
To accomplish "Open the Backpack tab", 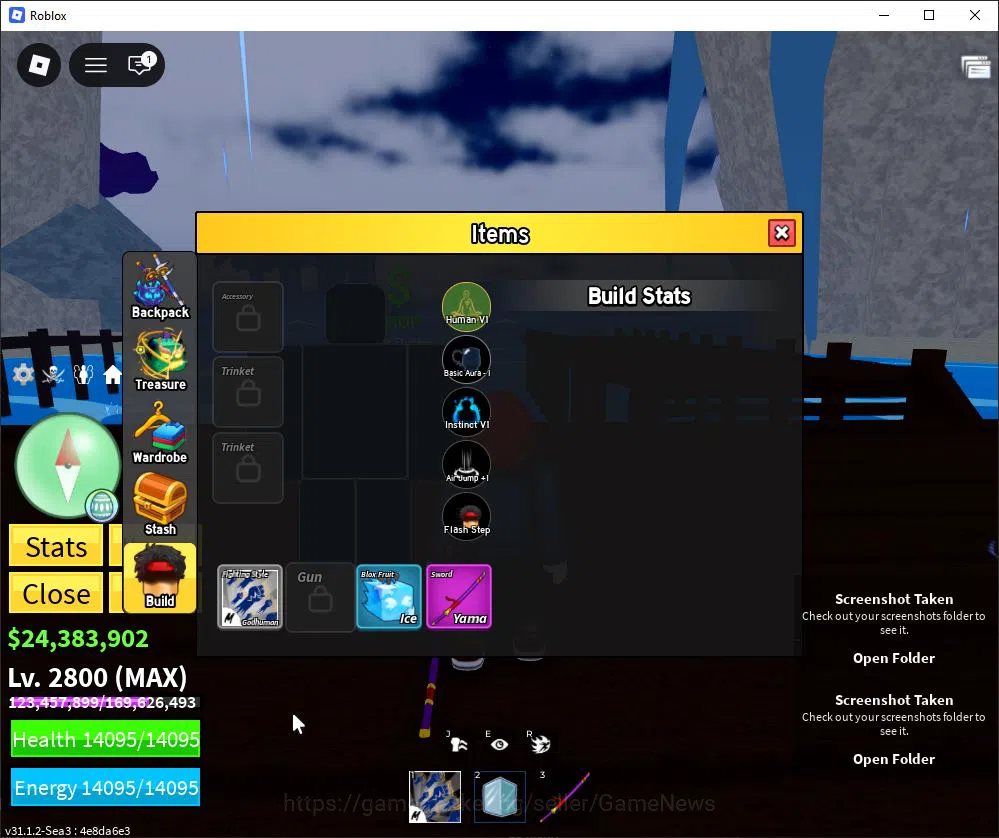I will (160, 287).
